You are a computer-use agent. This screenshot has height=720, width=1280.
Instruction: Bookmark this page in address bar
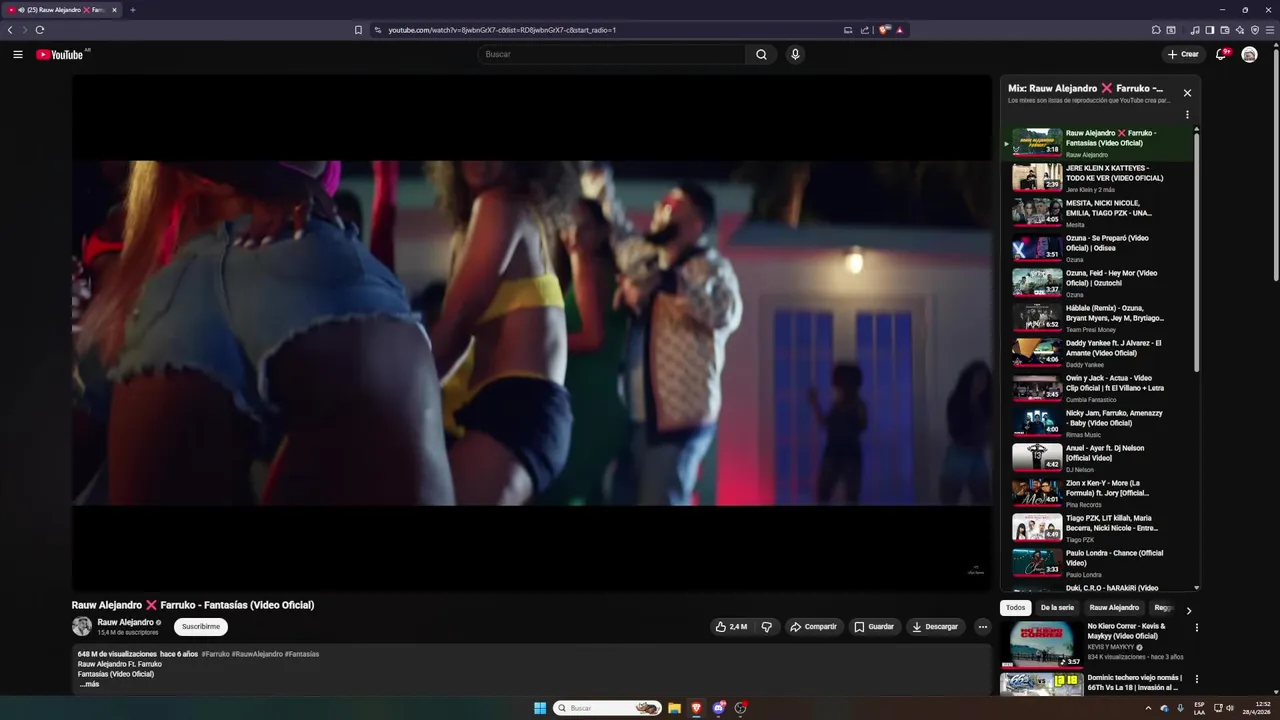coord(358,30)
